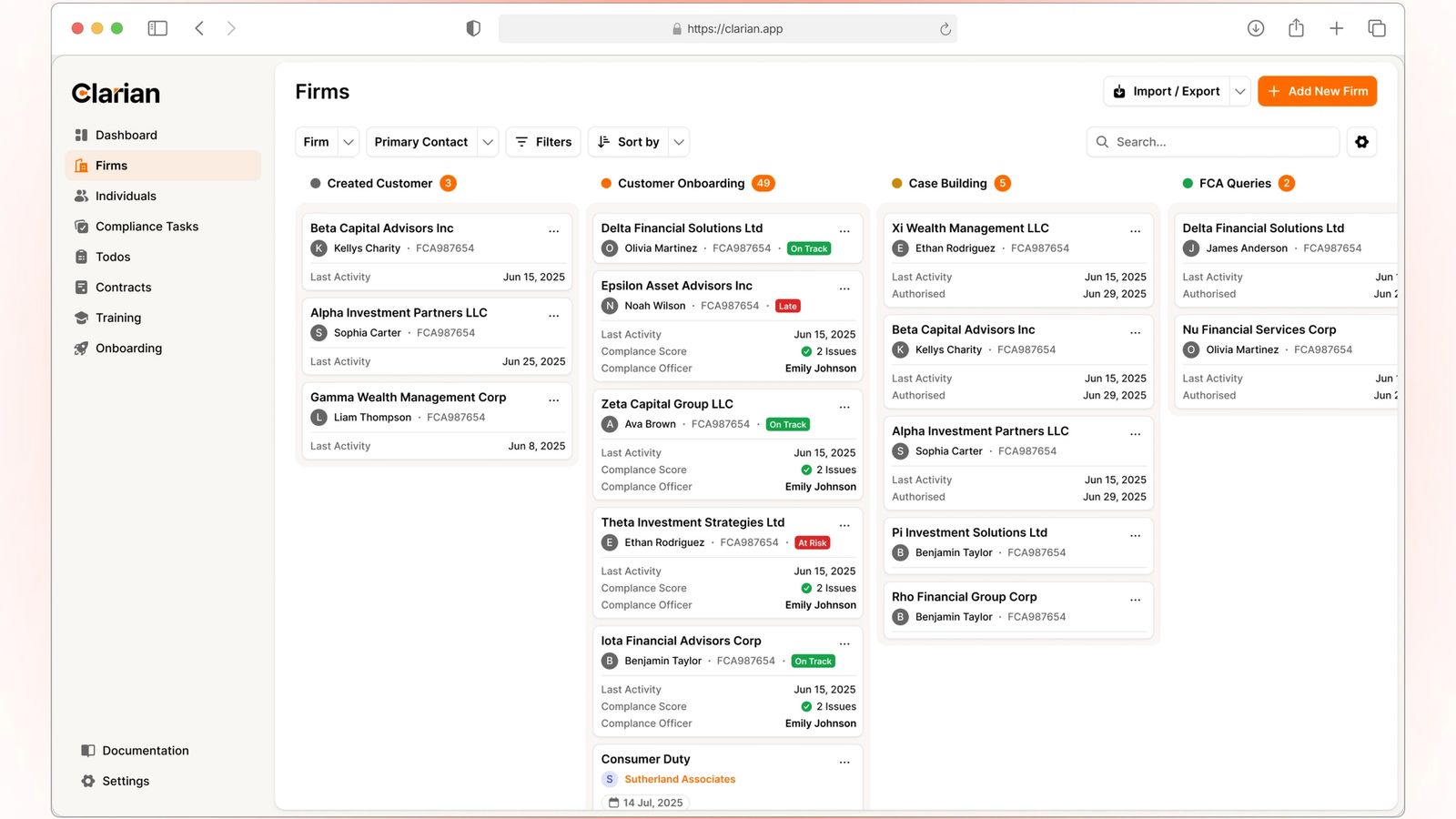Screen dimensions: 1456x819
Task: Click Add New Firm button
Action: coord(1317,91)
